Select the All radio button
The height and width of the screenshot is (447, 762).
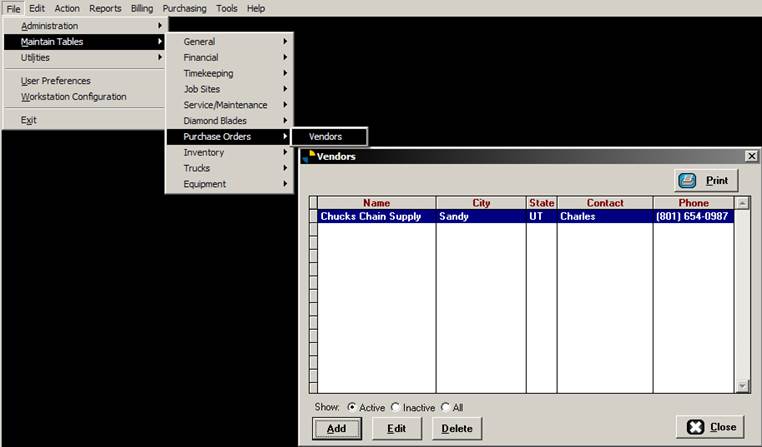click(x=445, y=407)
